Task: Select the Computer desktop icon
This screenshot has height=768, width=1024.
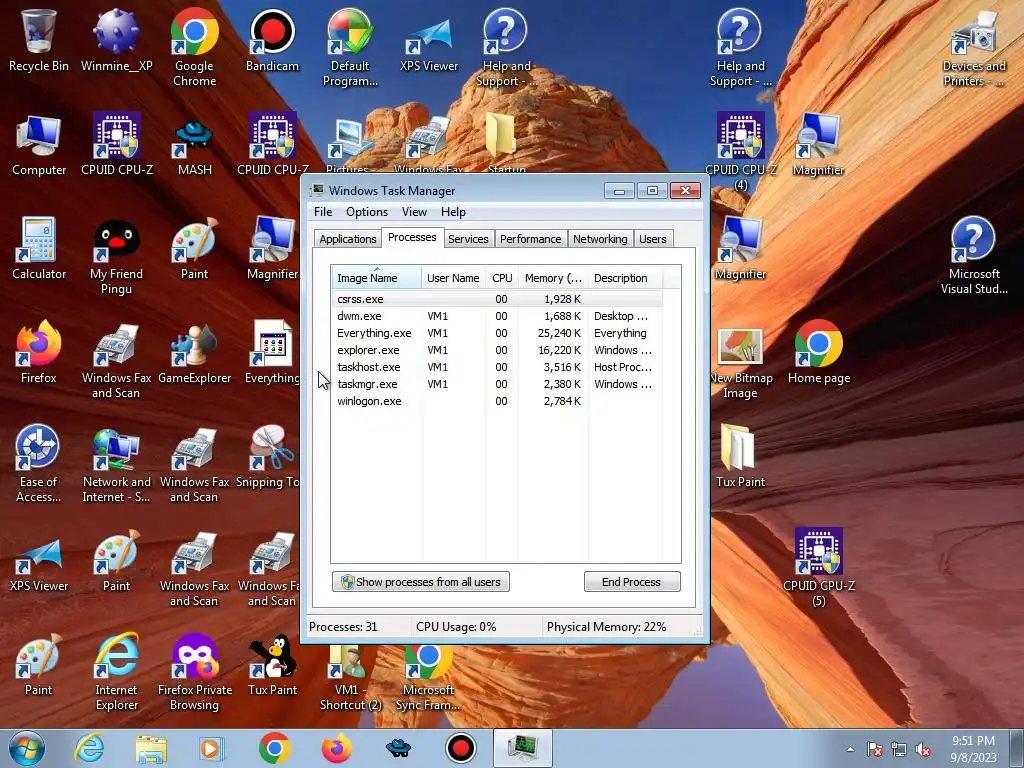Action: (39, 144)
